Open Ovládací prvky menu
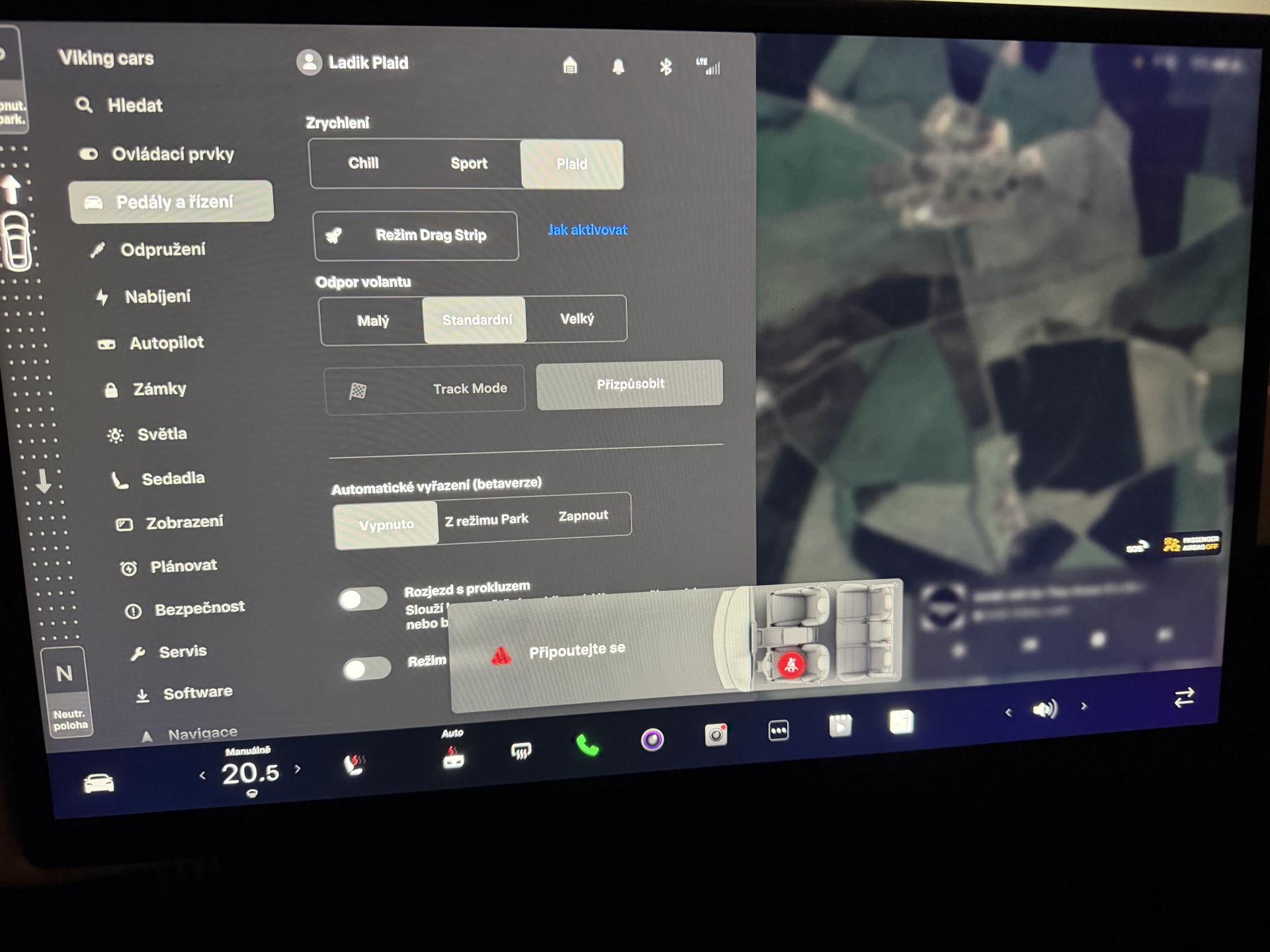Screen dimensions: 1270x952 point(156,154)
